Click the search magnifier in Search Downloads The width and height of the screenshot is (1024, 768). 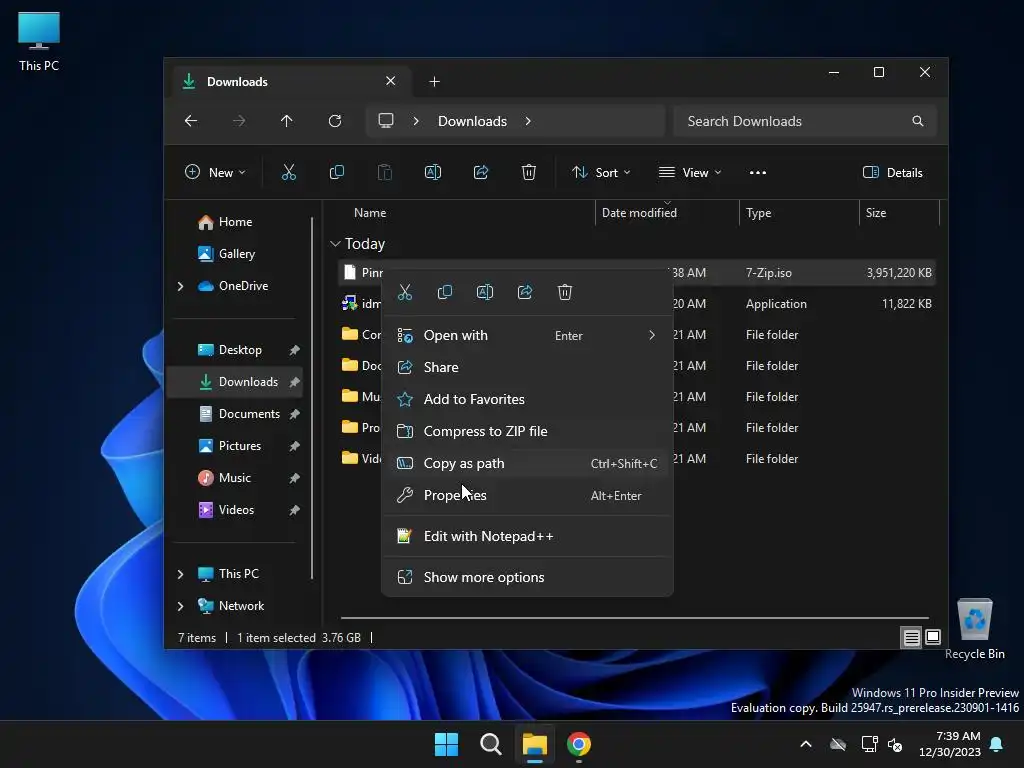tap(918, 121)
